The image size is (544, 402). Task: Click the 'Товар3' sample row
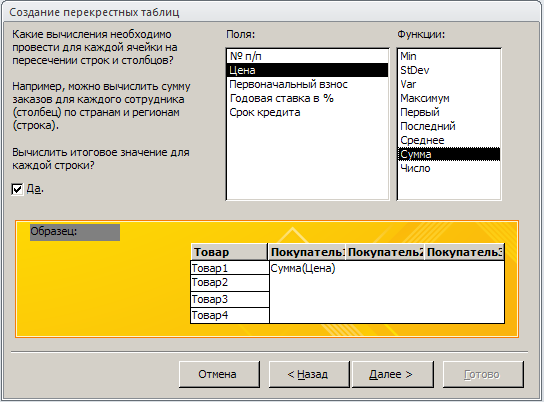coord(230,299)
